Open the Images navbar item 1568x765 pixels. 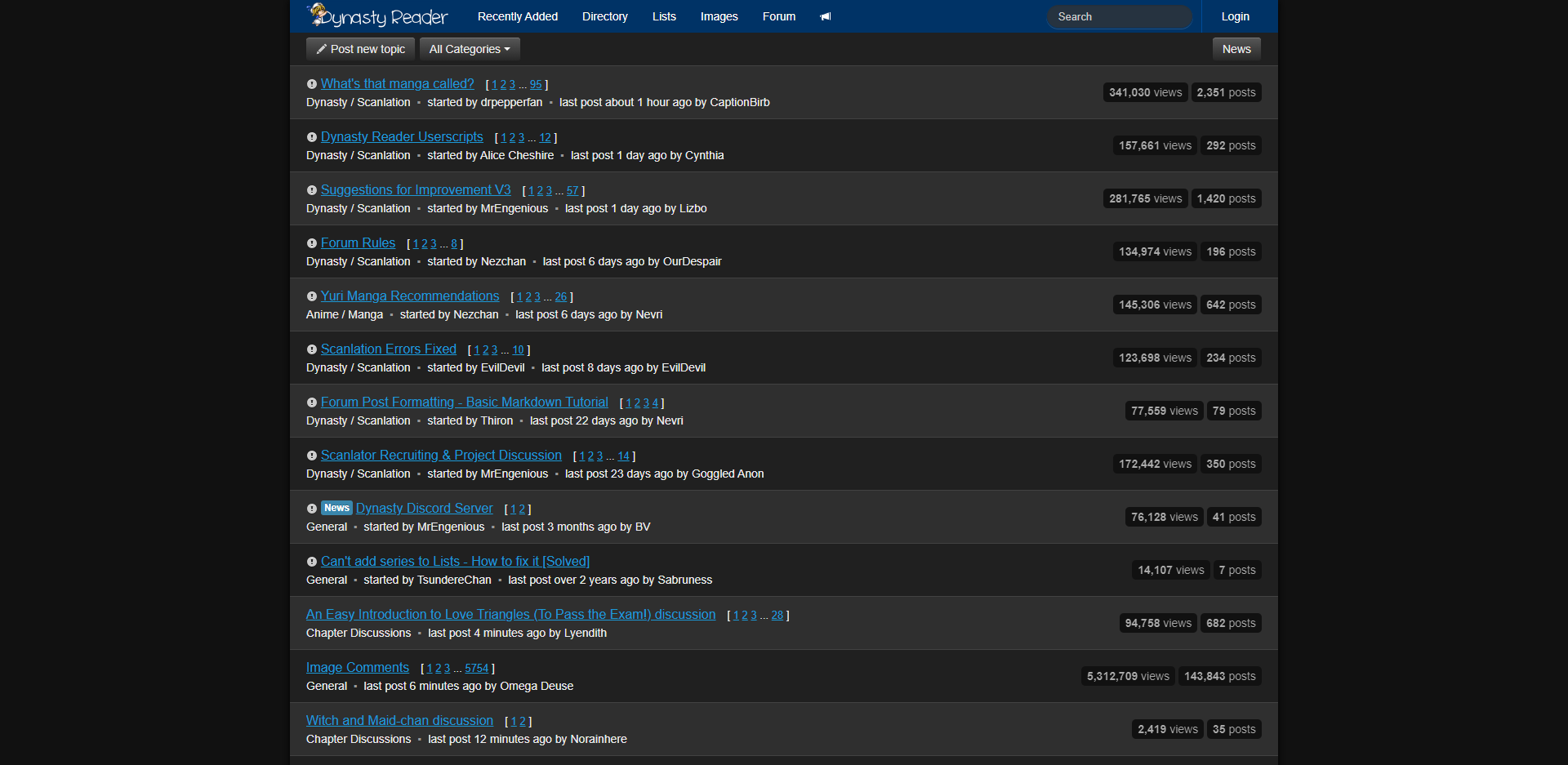pos(719,16)
